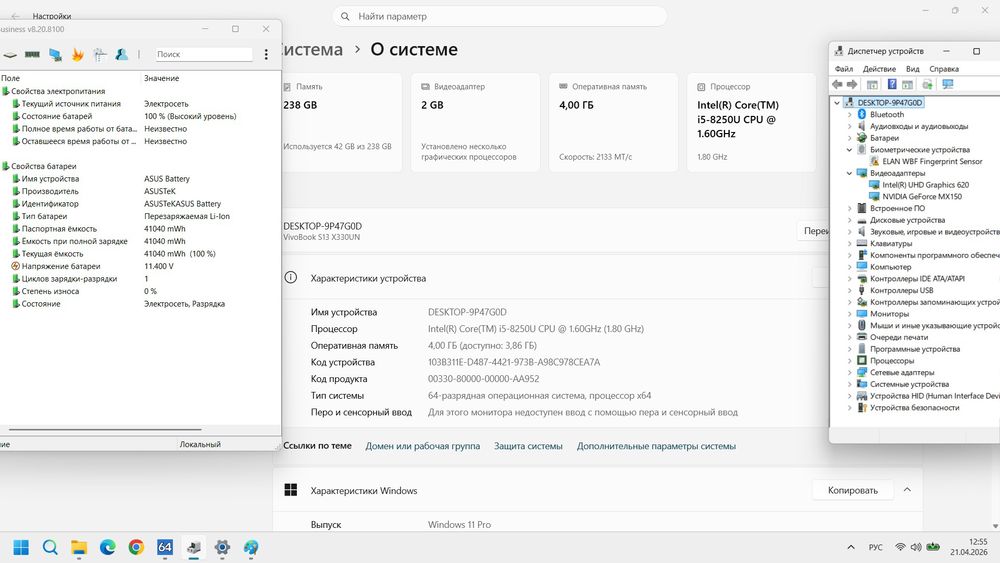Open AIDA64 three-dot options menu
1000x563 pixels.
click(266, 55)
